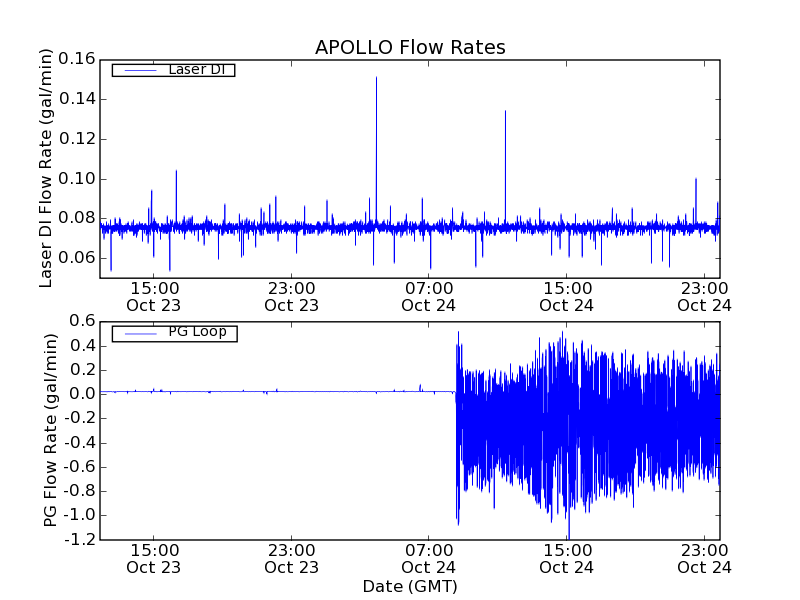Click bottom chart's 15:00 Oct 24 label
Viewport: 800px width, 600px height.
566,559
